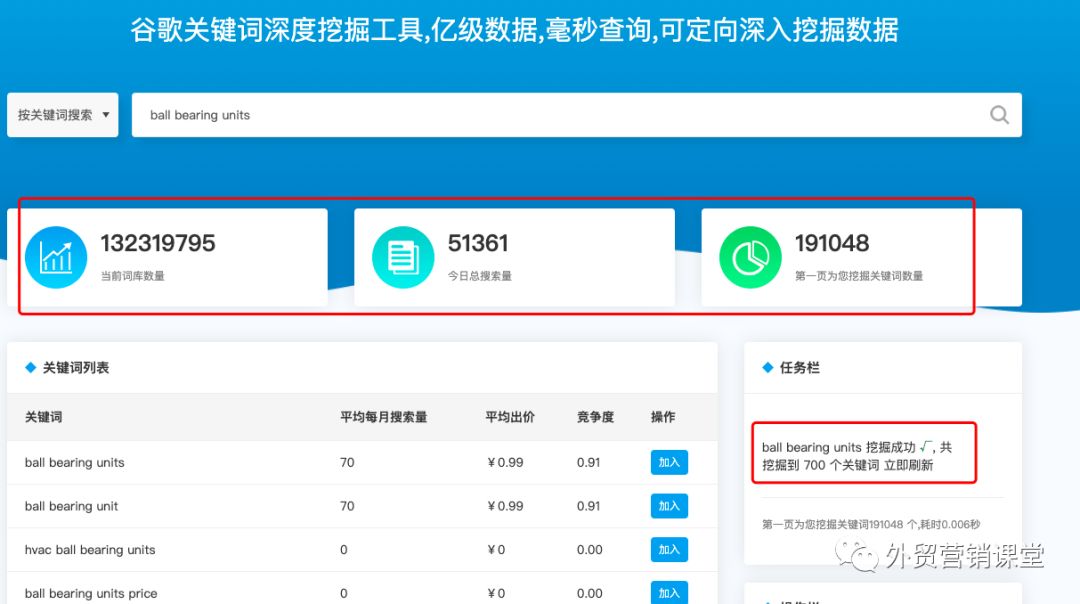Click the document icon on 今日总搜索量 card
Image resolution: width=1080 pixels, height=604 pixels.
[x=403, y=257]
